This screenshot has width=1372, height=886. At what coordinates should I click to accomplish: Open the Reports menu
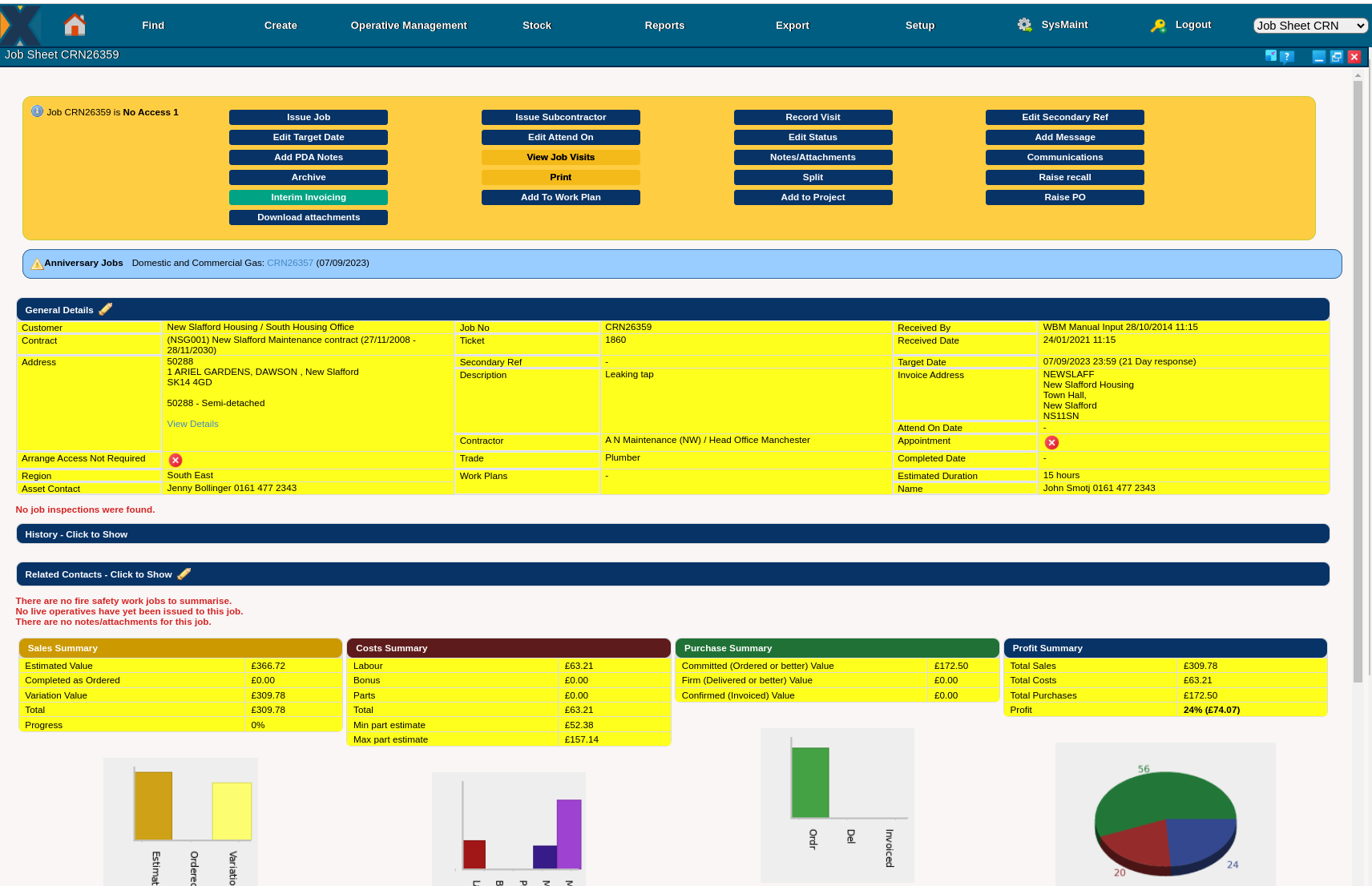coord(664,26)
